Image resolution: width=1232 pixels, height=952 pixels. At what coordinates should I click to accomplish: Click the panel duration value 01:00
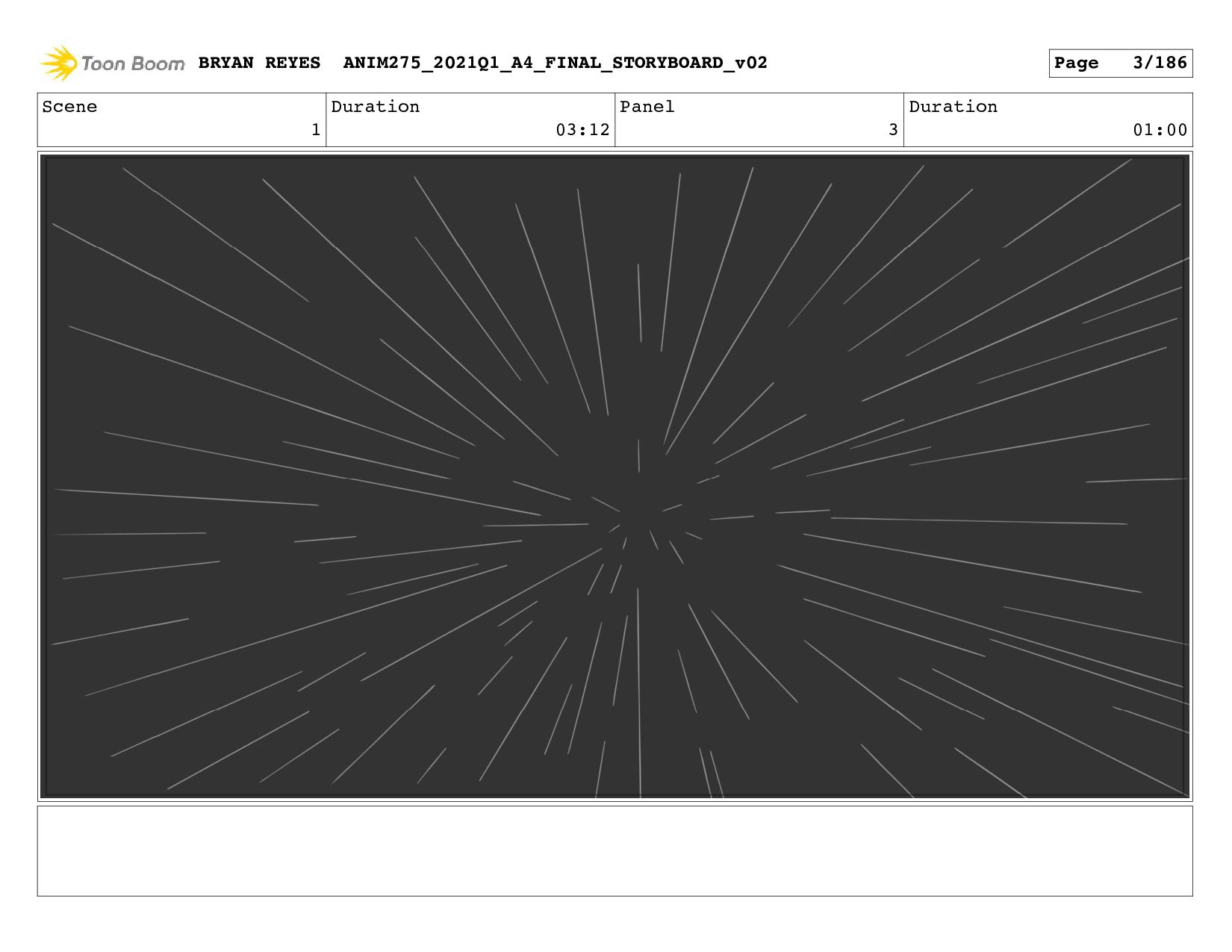(x=1160, y=130)
